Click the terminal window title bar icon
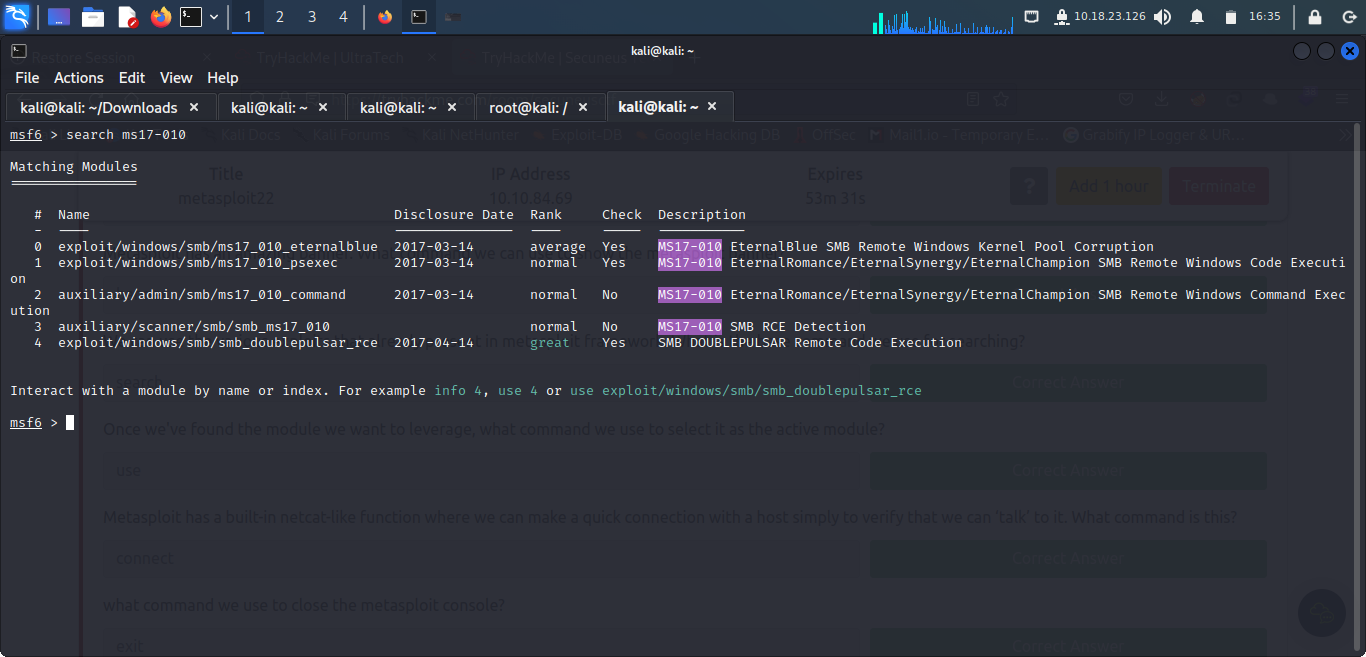This screenshot has width=1366, height=657. (18, 50)
